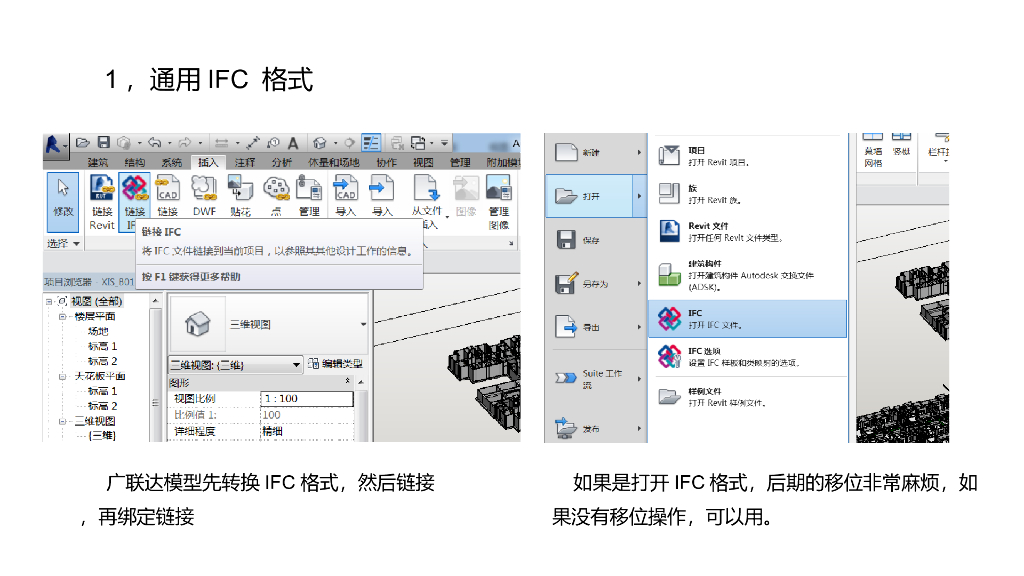Choose 族 open Revit family option
1024x576 pixels.
(748, 194)
